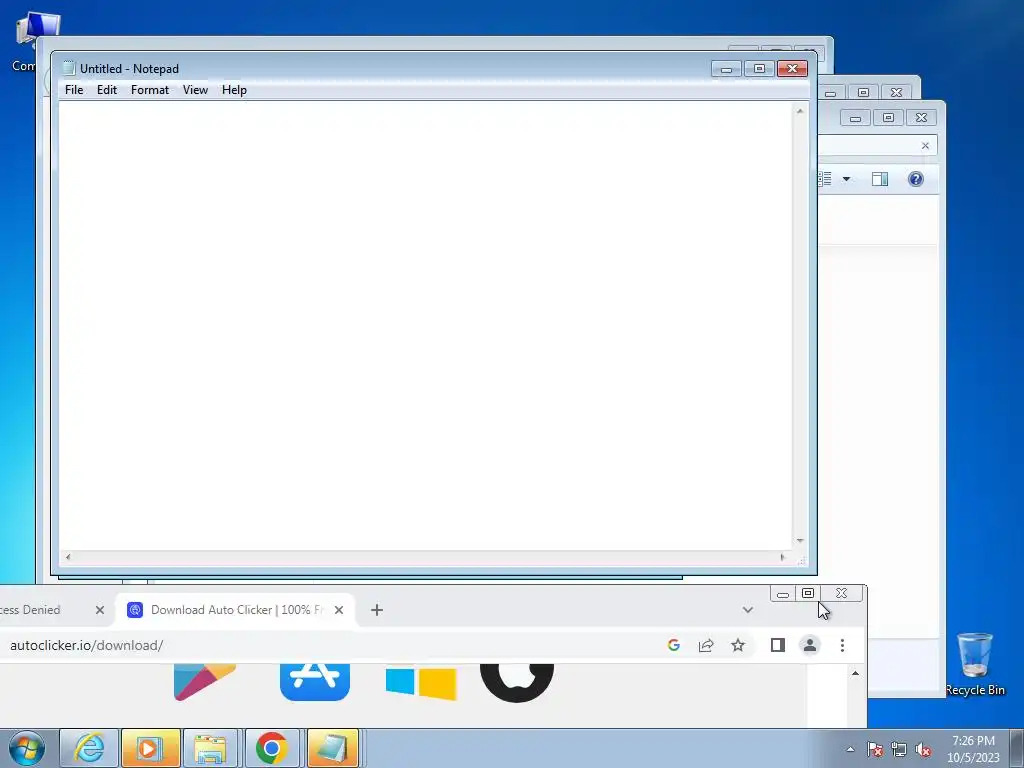Clear the Explorer search box
Screen dimensions: 1024x768
[925, 146]
